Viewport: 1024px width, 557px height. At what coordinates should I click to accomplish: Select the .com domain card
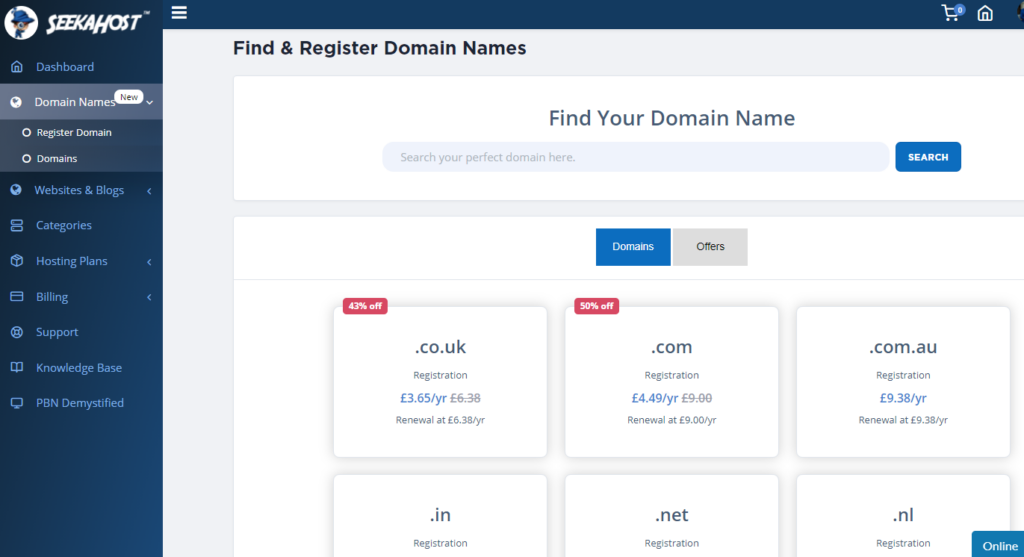[x=671, y=382]
